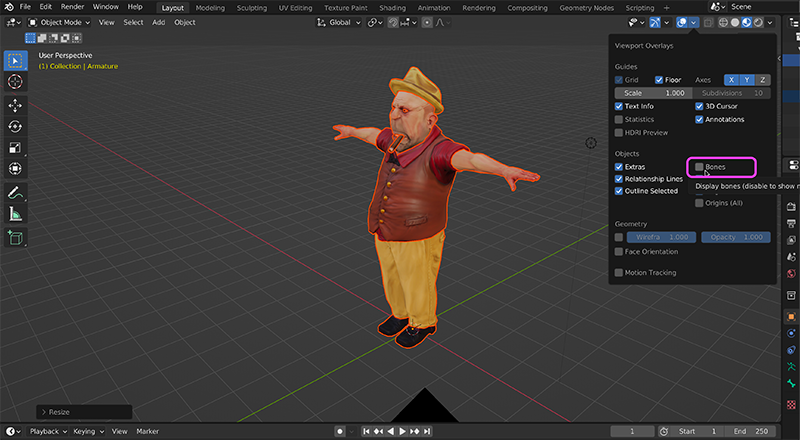Disable Relationship Lines checkbox
The height and width of the screenshot is (440, 800).
pyautogui.click(x=618, y=179)
